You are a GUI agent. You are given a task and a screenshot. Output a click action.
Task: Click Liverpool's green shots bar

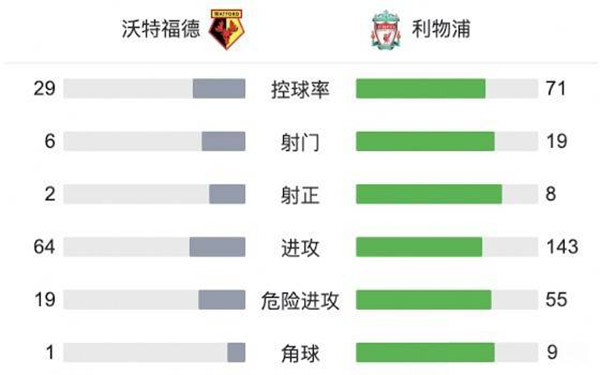pyautogui.click(x=425, y=141)
